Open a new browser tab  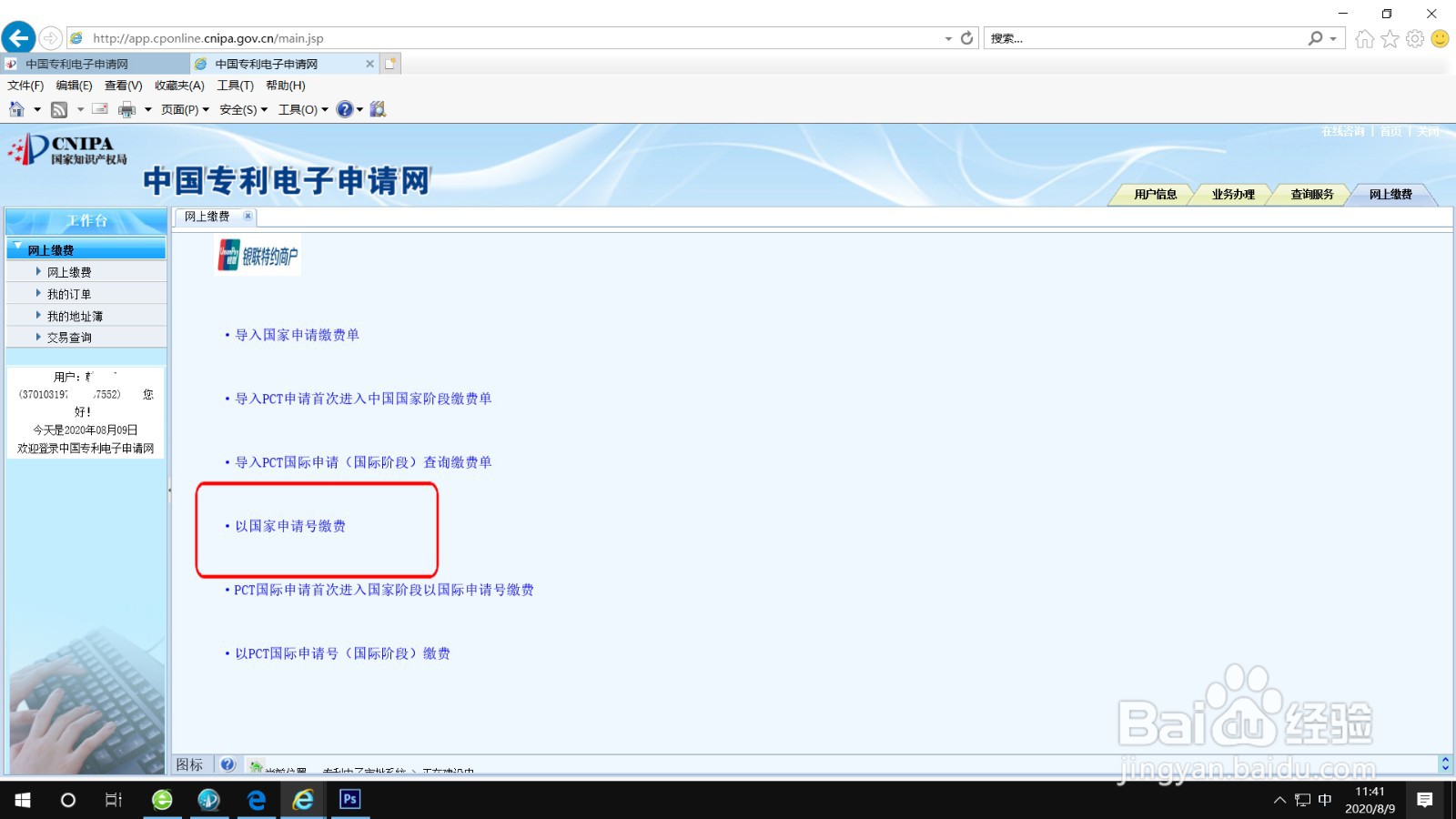(x=390, y=64)
